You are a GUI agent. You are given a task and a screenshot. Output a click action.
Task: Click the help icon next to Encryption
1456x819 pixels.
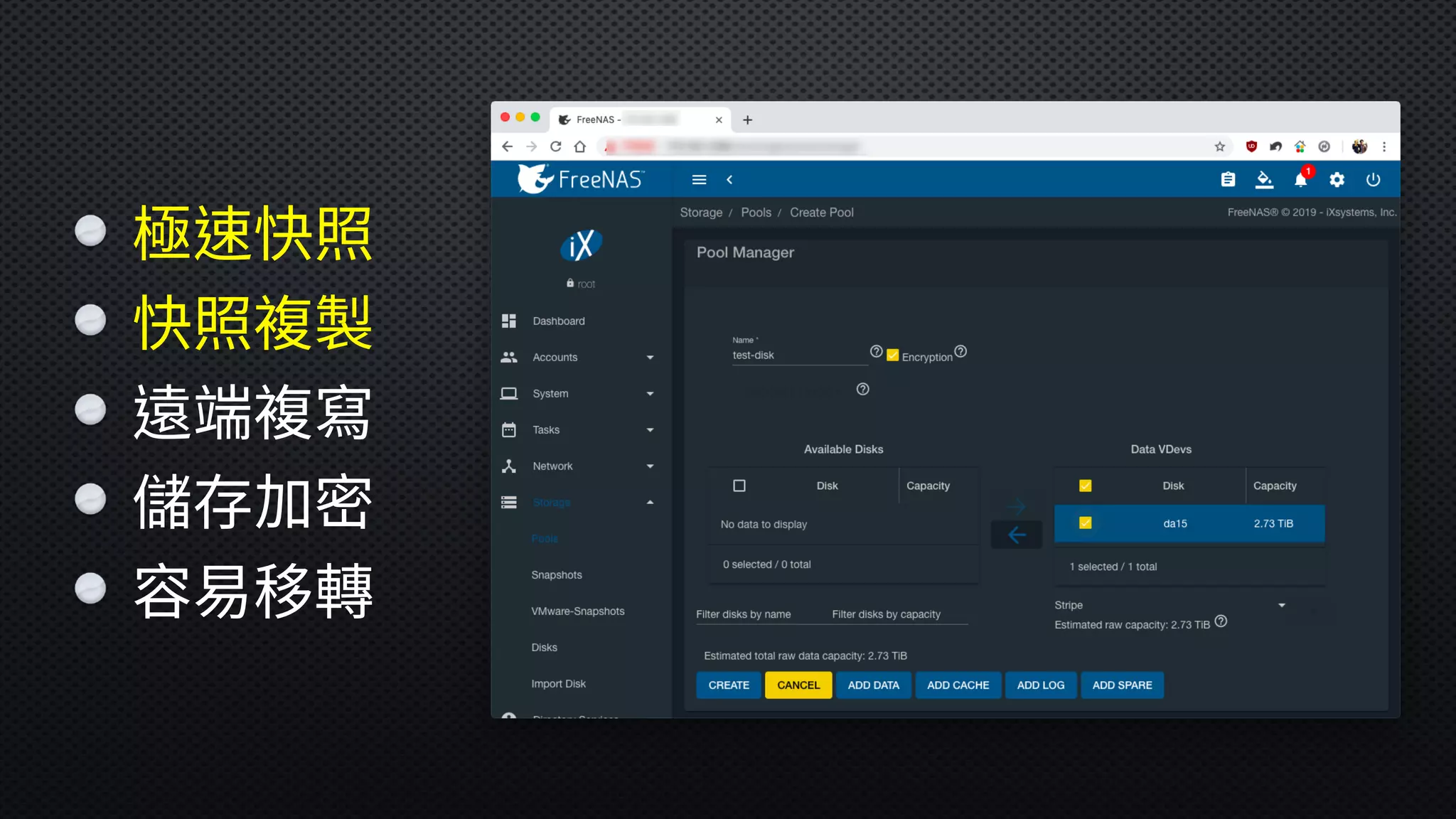(x=960, y=351)
